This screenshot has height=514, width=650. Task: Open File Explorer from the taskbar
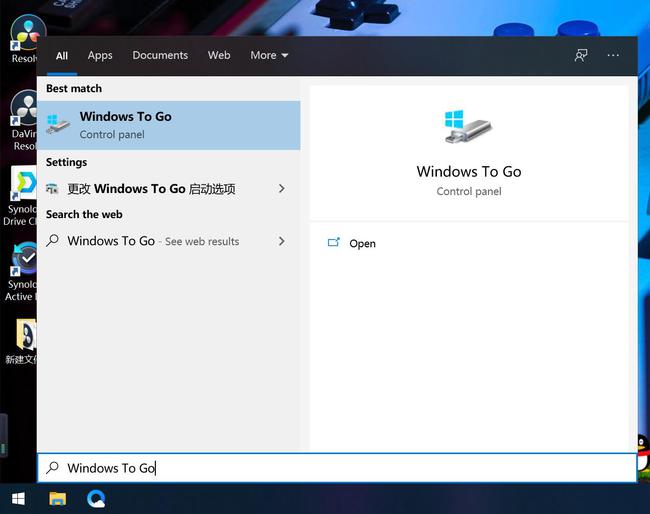58,498
